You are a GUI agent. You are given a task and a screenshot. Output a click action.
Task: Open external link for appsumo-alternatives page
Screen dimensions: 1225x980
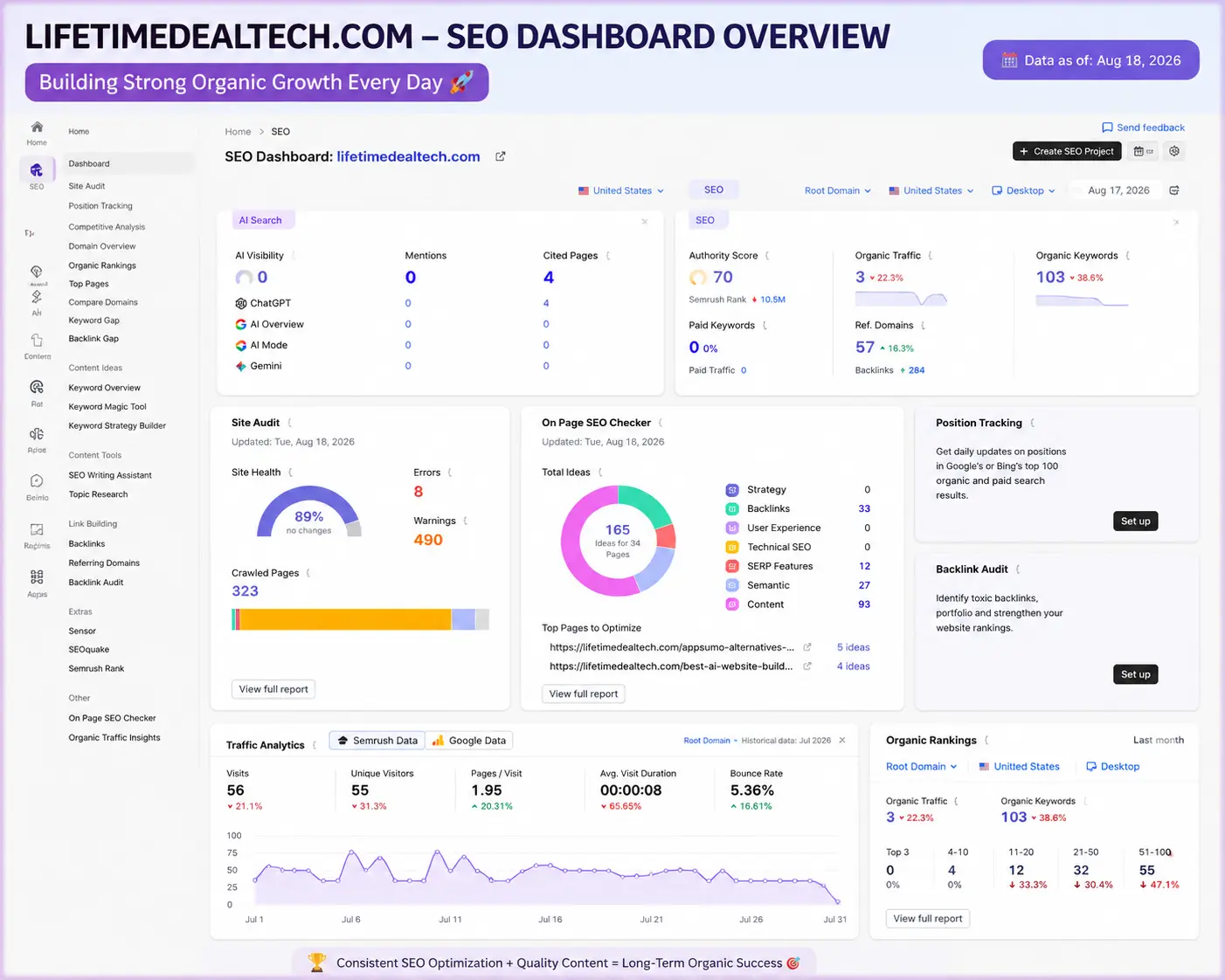point(807,647)
